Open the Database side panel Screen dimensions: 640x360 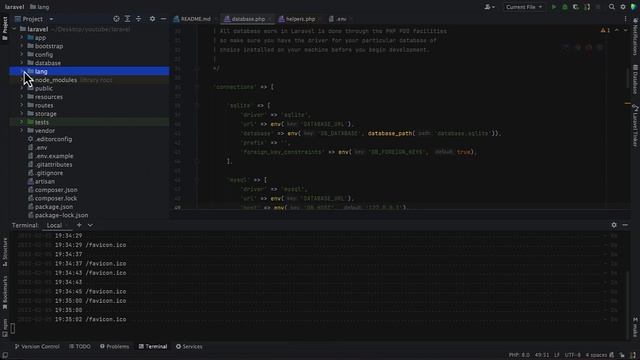tap(635, 80)
